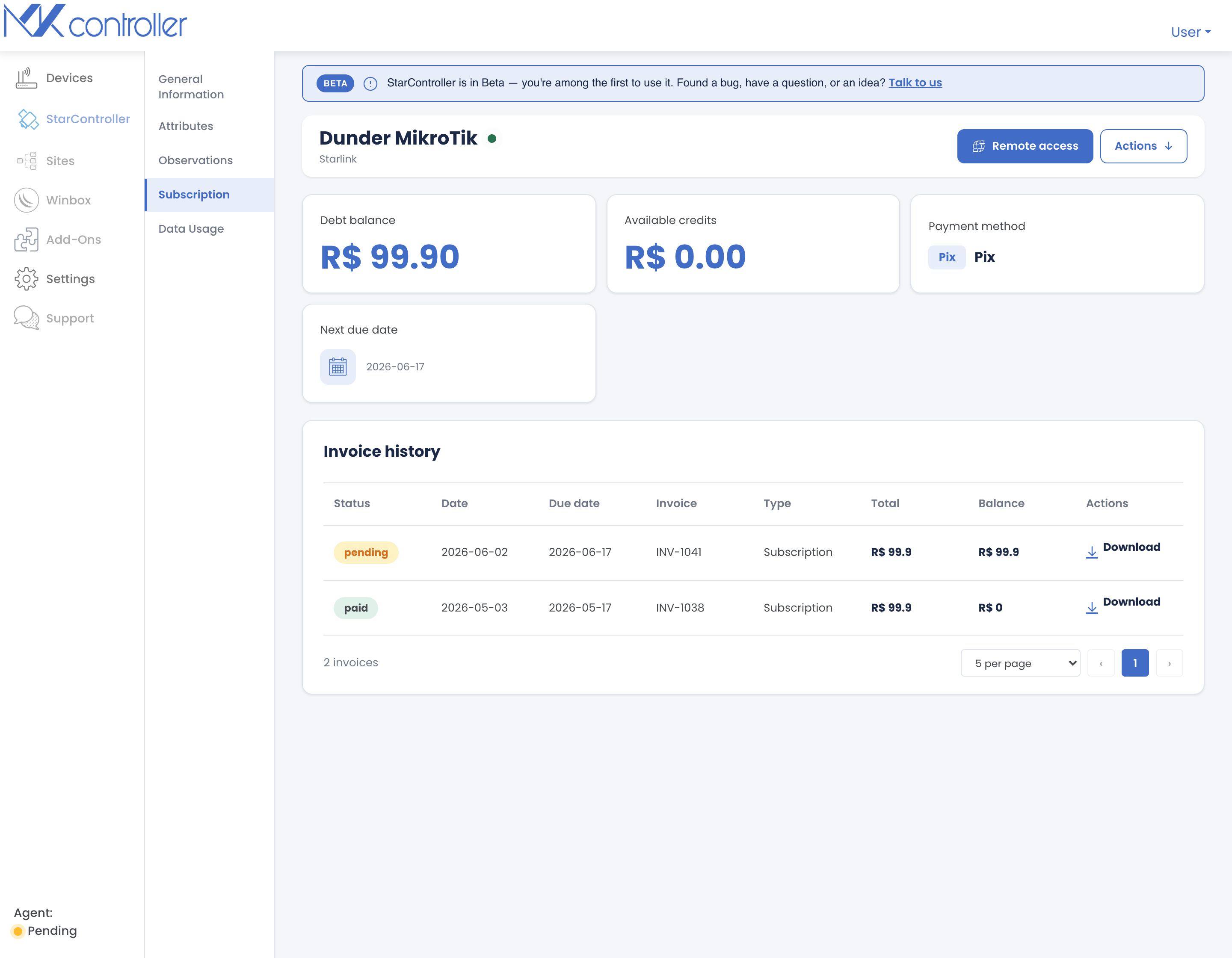This screenshot has width=1232, height=958.
Task: Open the Add-Ons menu item
Action: tap(74, 239)
